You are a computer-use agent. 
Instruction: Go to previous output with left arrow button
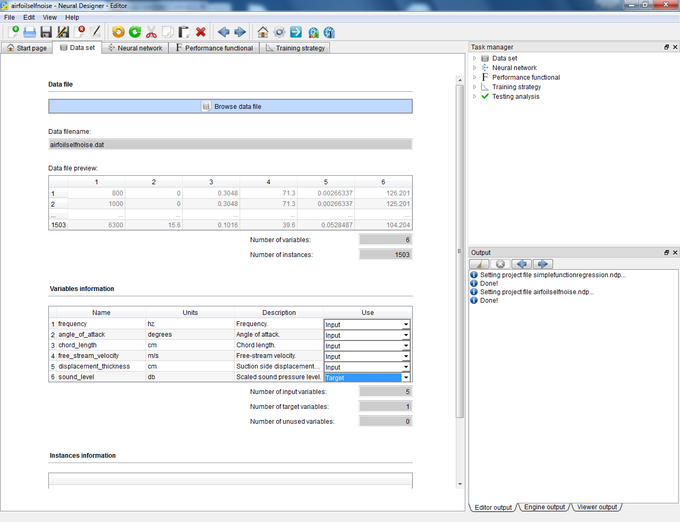coord(522,264)
